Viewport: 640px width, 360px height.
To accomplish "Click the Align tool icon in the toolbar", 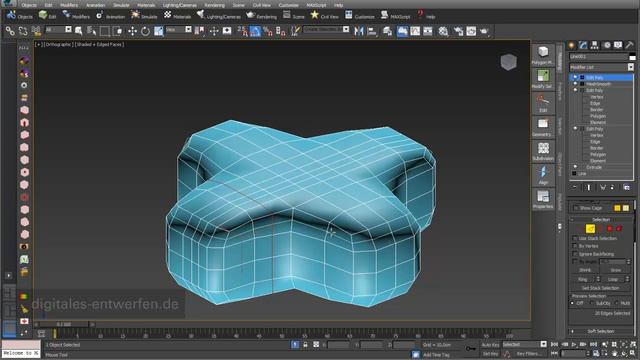I will tap(372, 31).
